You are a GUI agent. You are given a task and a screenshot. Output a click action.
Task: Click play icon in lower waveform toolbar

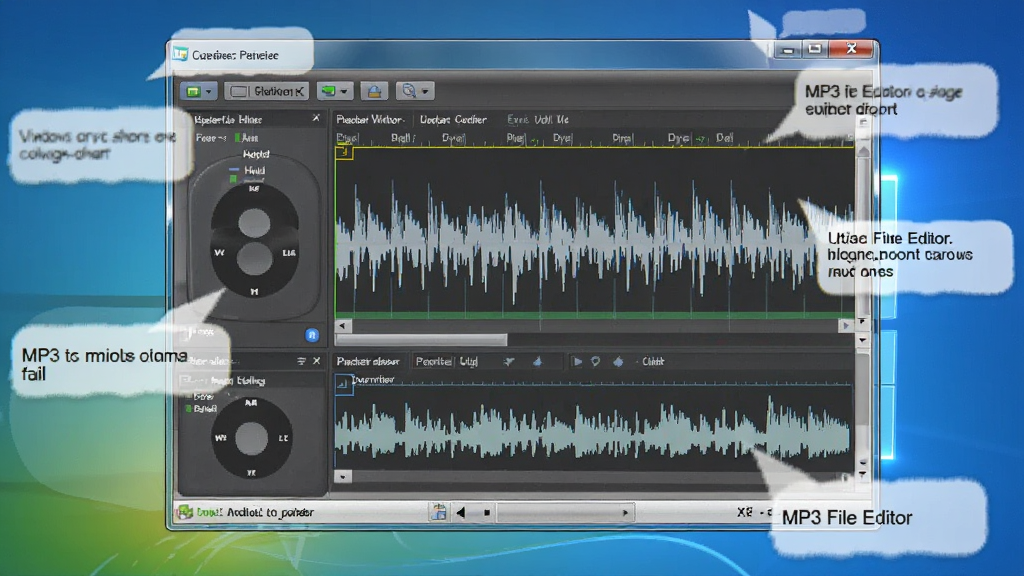[577, 361]
